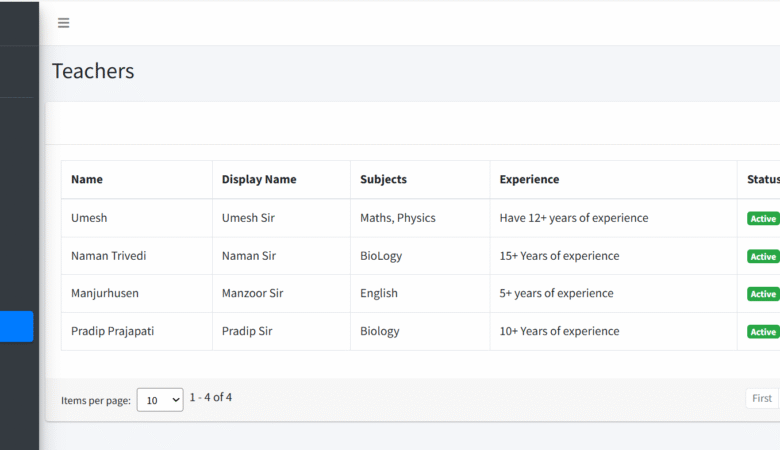Toggle Naman Trivedi's Active status badge

coord(763,257)
